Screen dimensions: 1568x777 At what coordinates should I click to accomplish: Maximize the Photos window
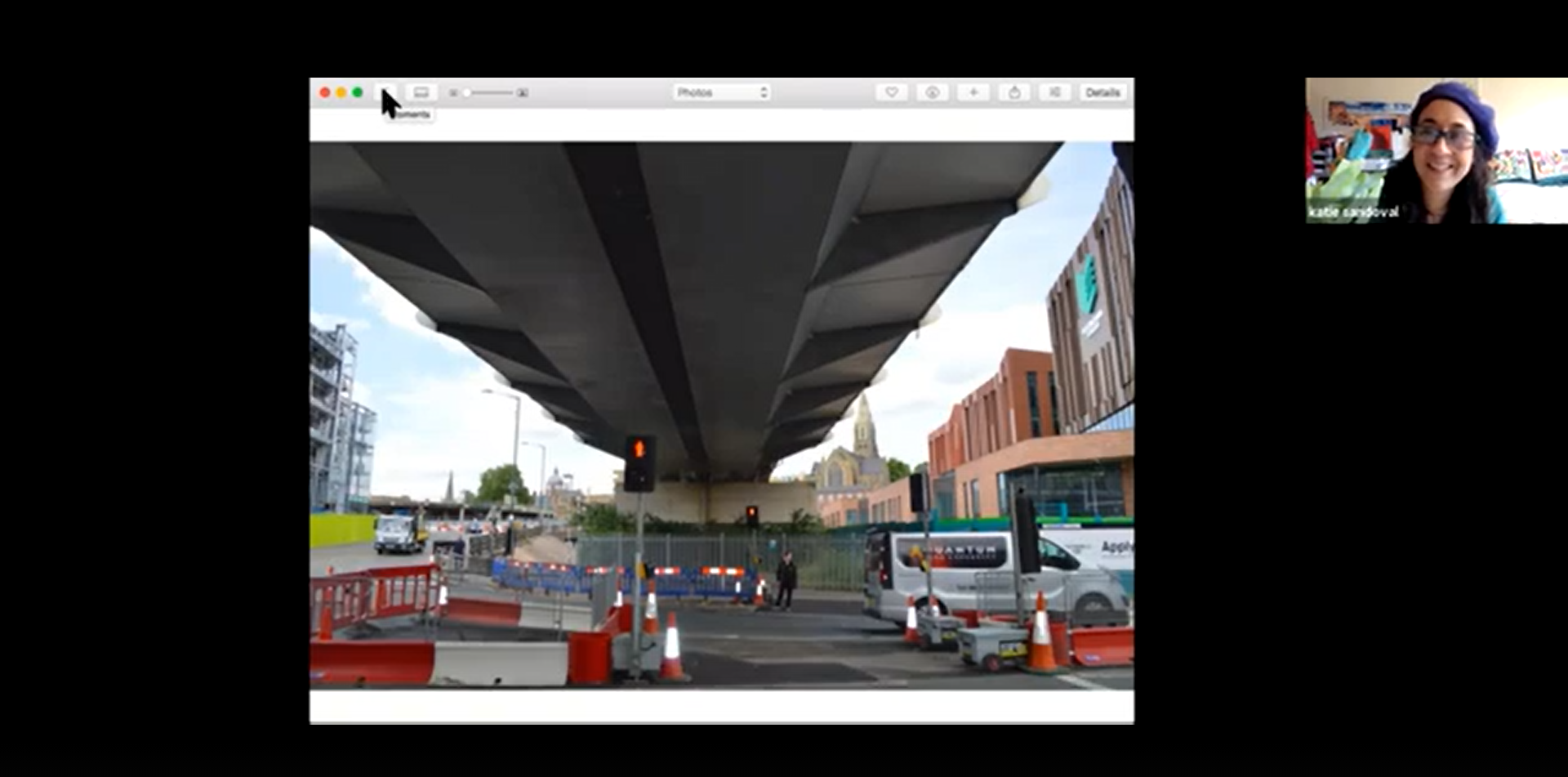coord(358,92)
